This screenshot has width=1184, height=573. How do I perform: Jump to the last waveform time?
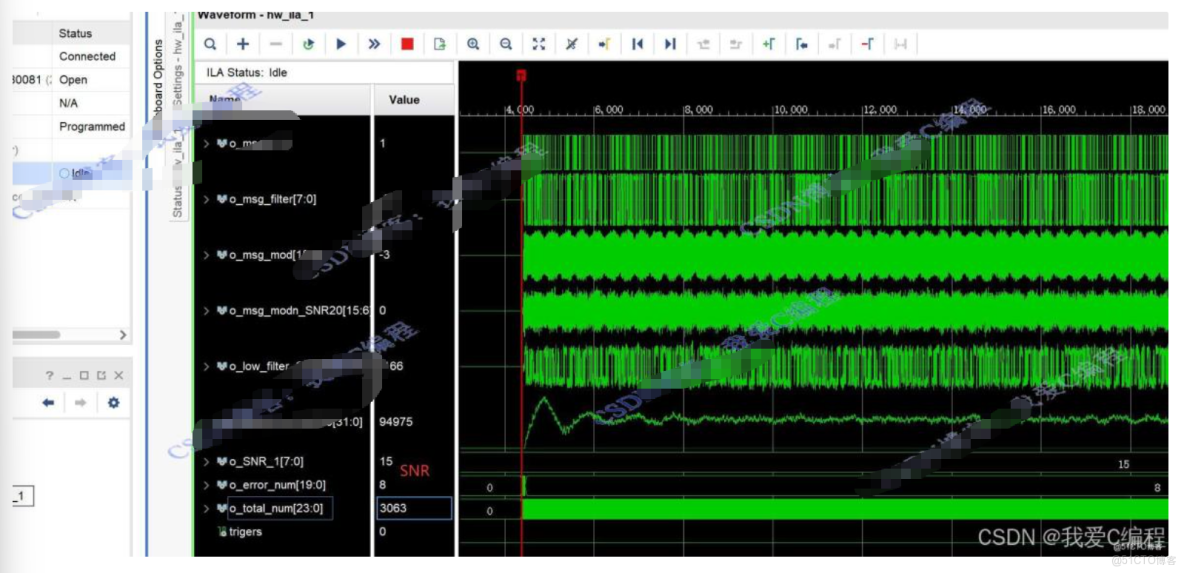click(x=670, y=44)
